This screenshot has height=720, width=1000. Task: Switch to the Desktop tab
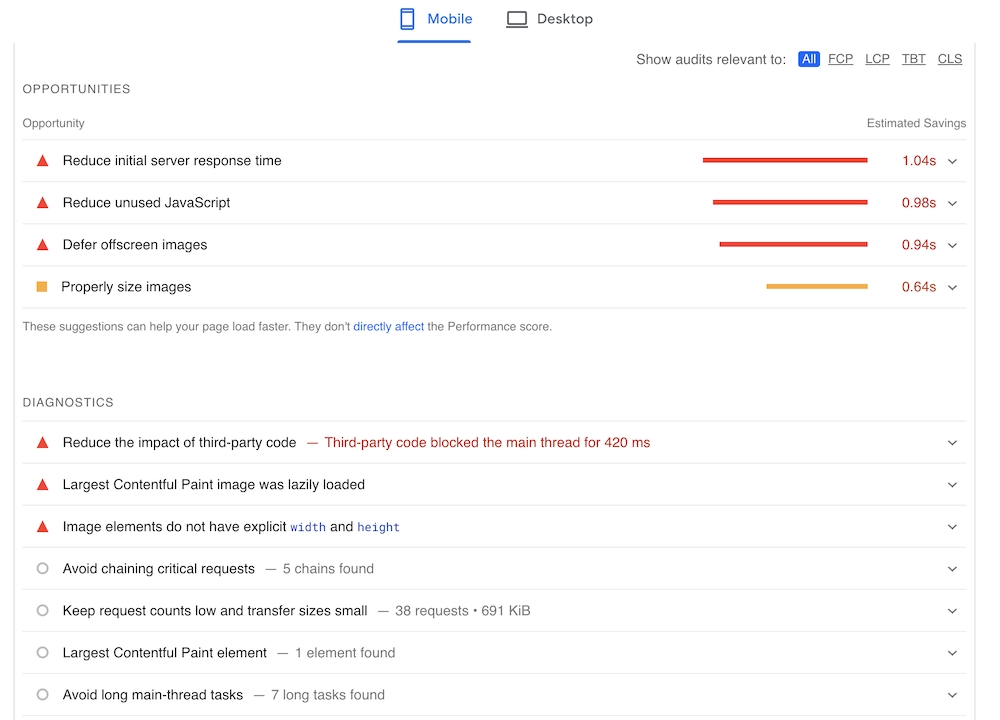tap(549, 19)
